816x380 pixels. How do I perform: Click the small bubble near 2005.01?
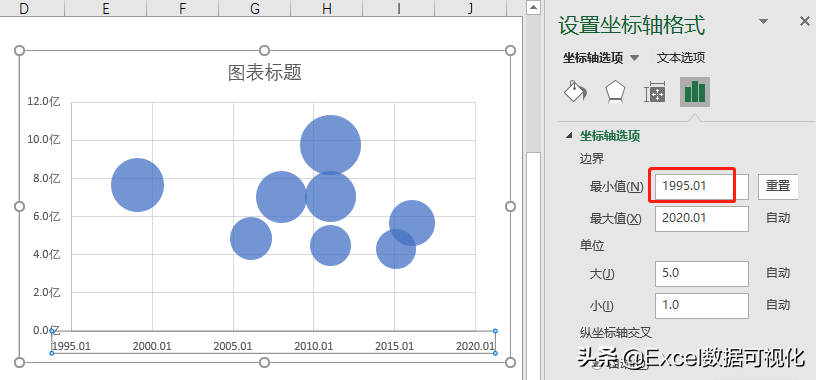251,238
